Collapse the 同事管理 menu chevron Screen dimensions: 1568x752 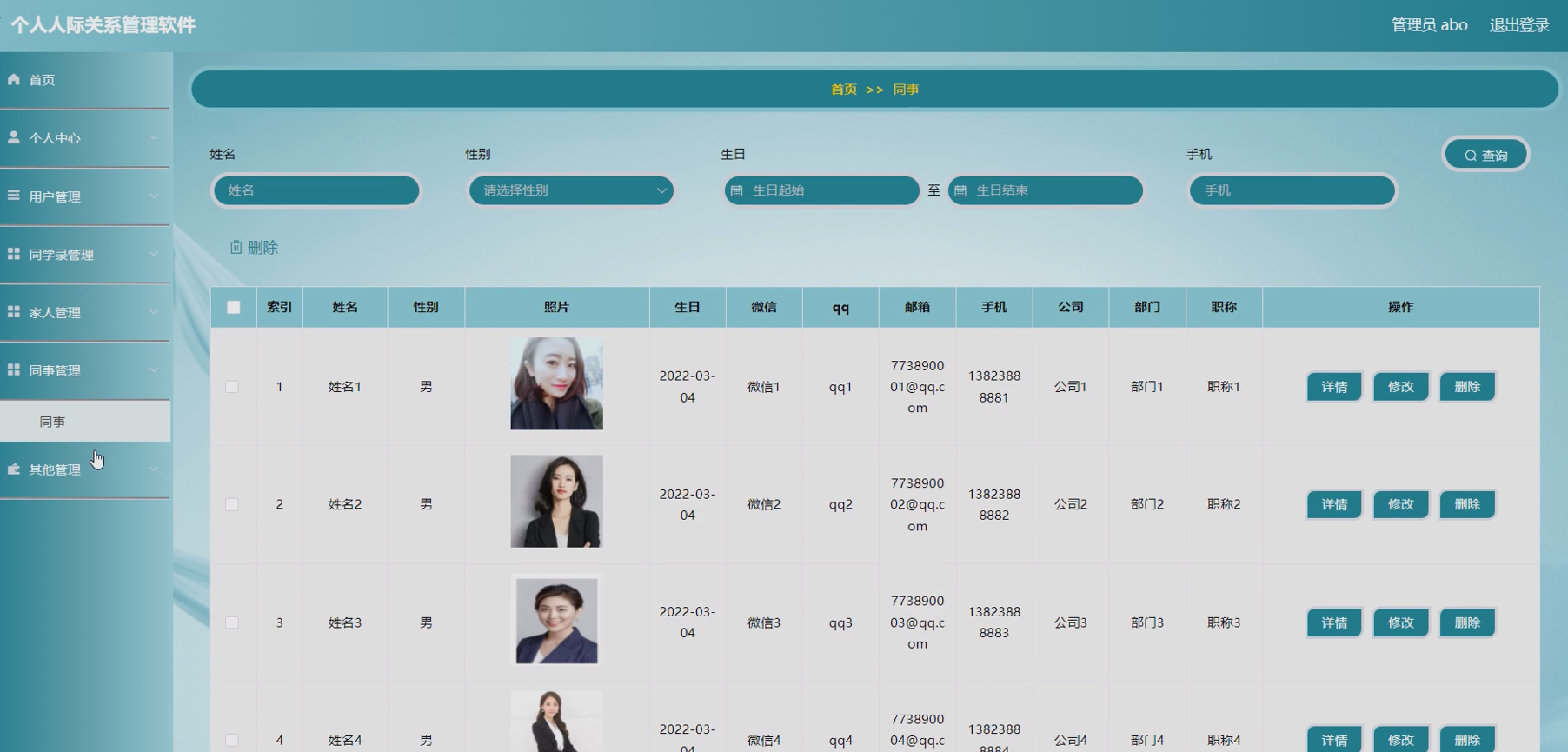coord(154,369)
